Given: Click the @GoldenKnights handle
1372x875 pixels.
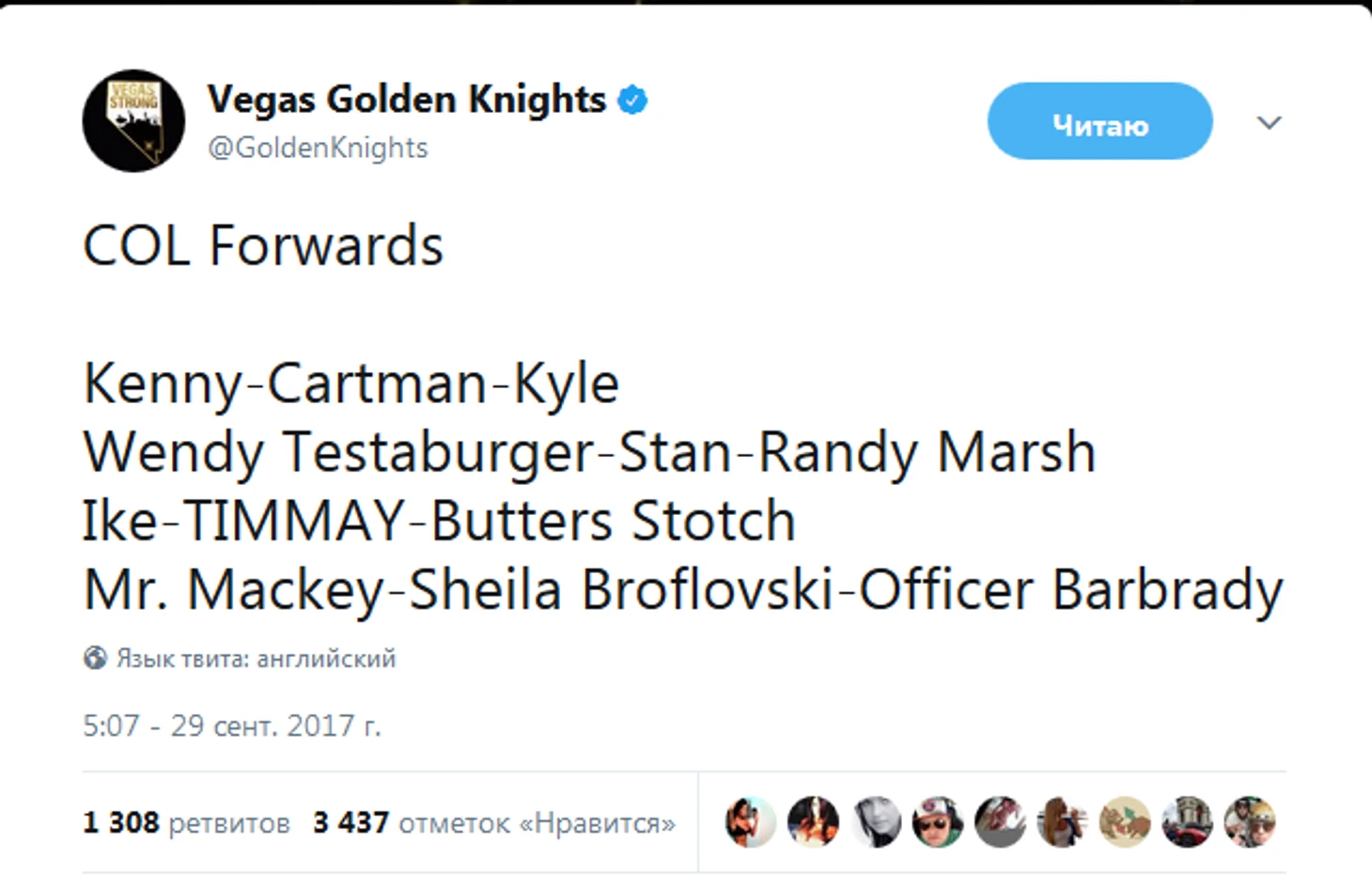Looking at the screenshot, I should 318,148.
